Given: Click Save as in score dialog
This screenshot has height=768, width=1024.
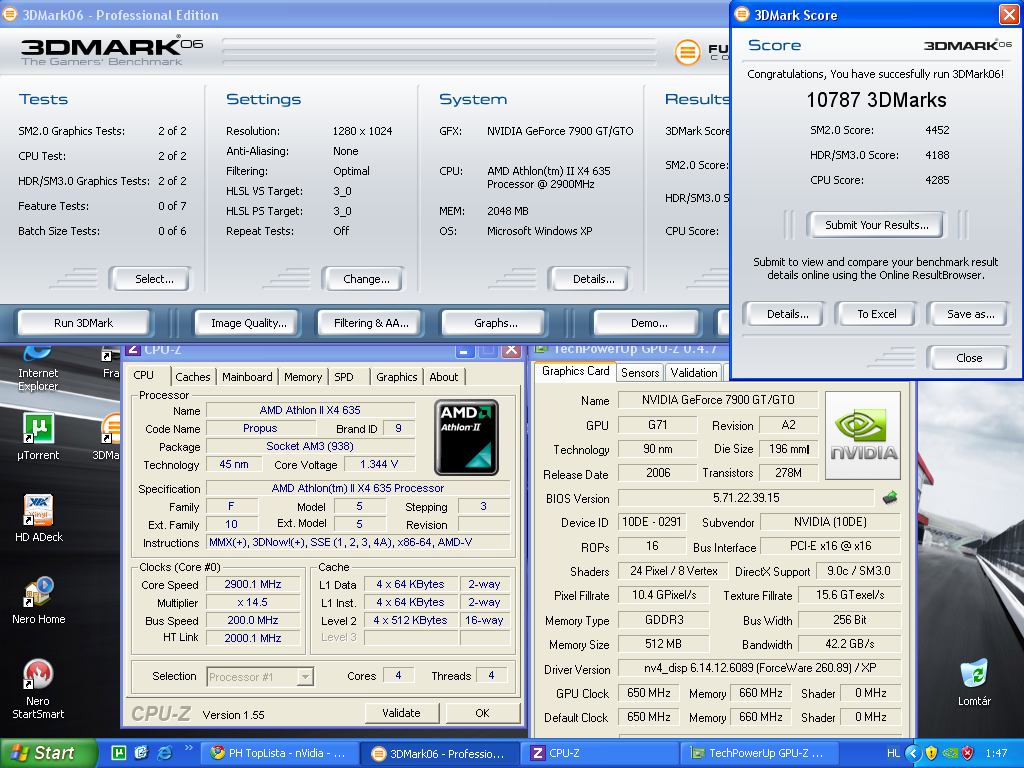Looking at the screenshot, I should click(x=970, y=314).
